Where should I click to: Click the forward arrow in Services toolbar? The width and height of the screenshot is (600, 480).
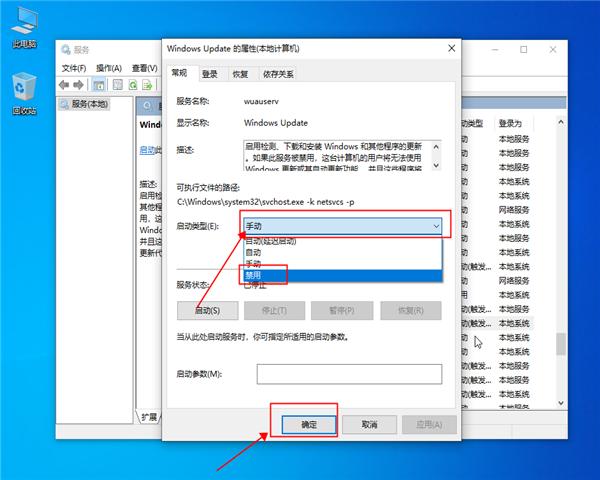pos(78,85)
